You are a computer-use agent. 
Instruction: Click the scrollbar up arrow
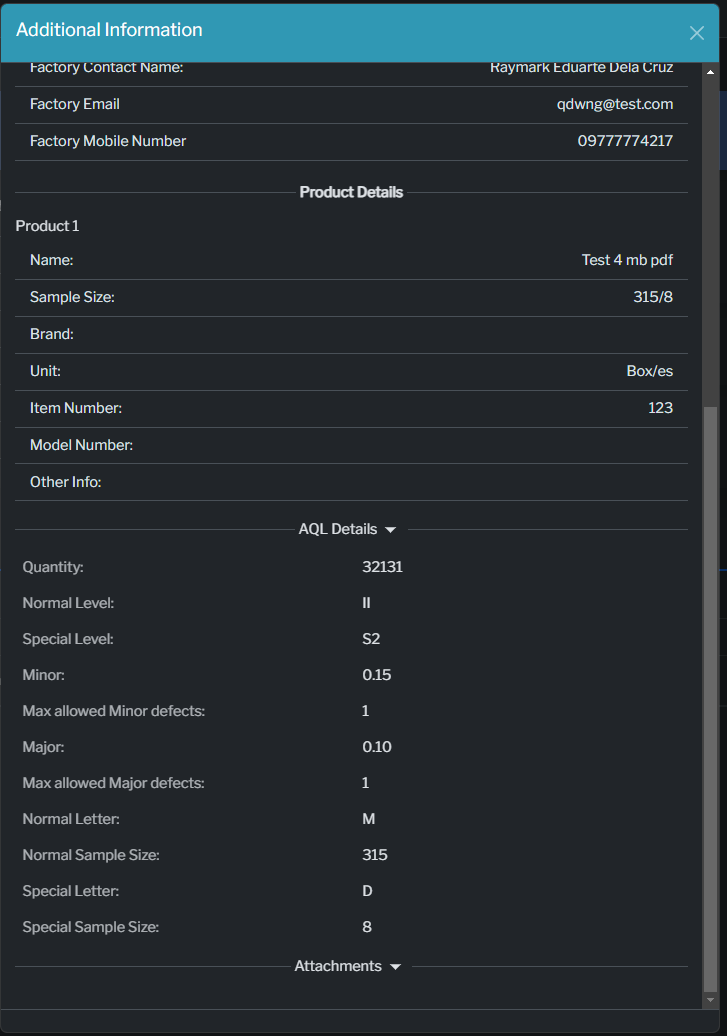[x=711, y=72]
